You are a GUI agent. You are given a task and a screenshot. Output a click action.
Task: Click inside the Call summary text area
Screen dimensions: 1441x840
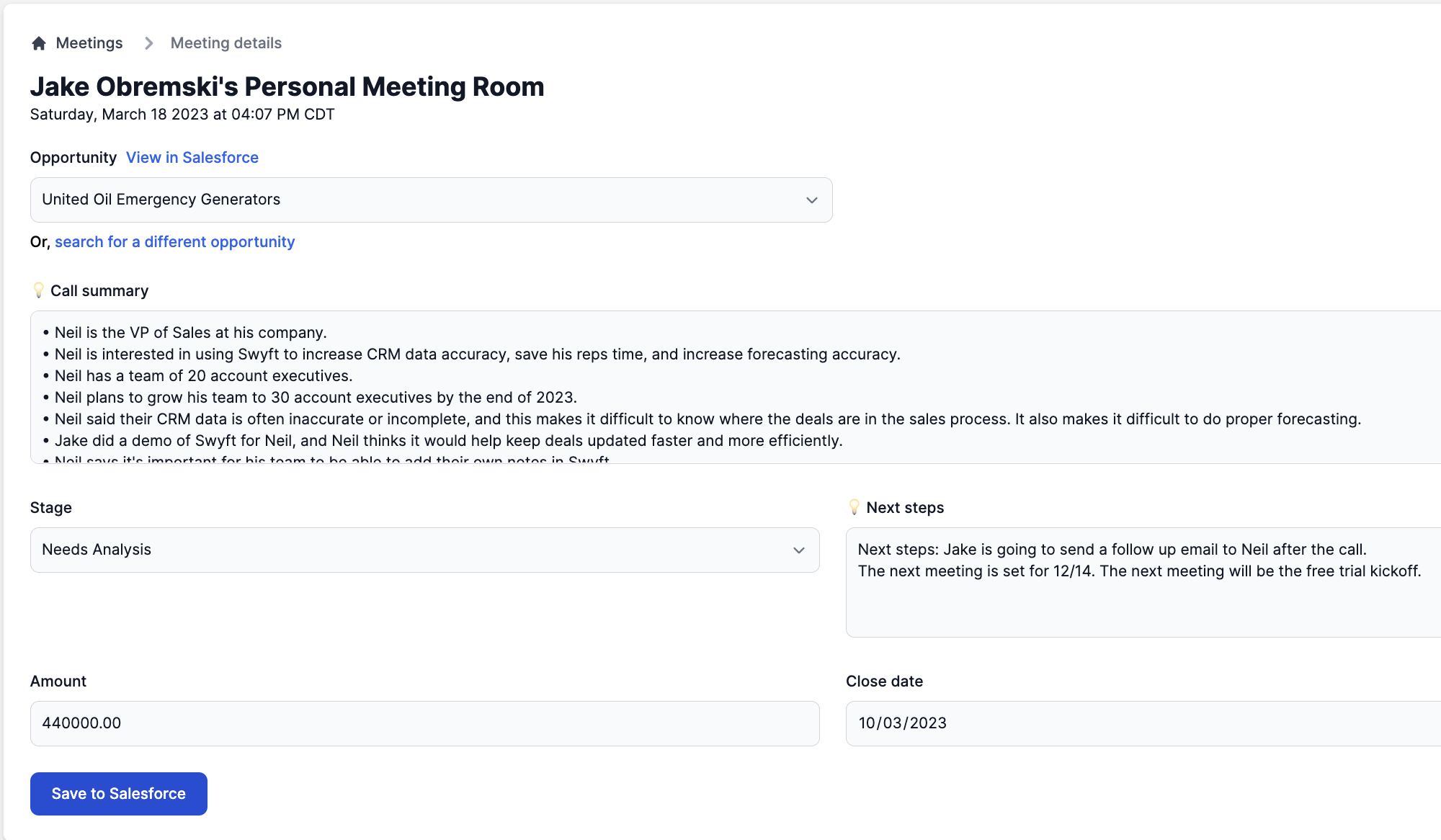735,387
